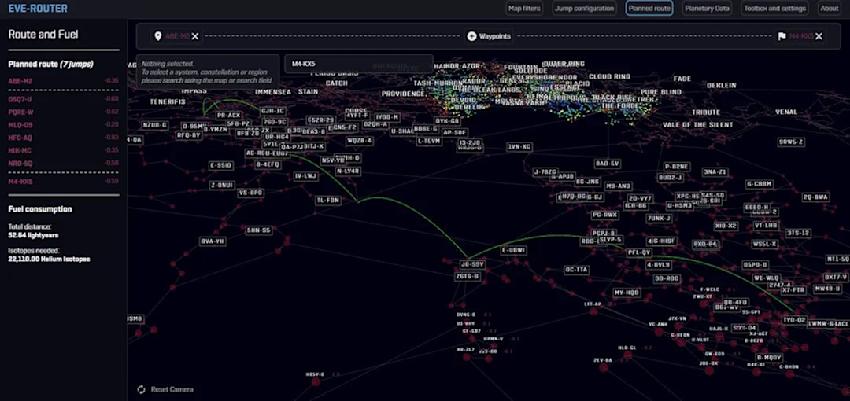Select the WSSL-X system label

tap(764, 244)
